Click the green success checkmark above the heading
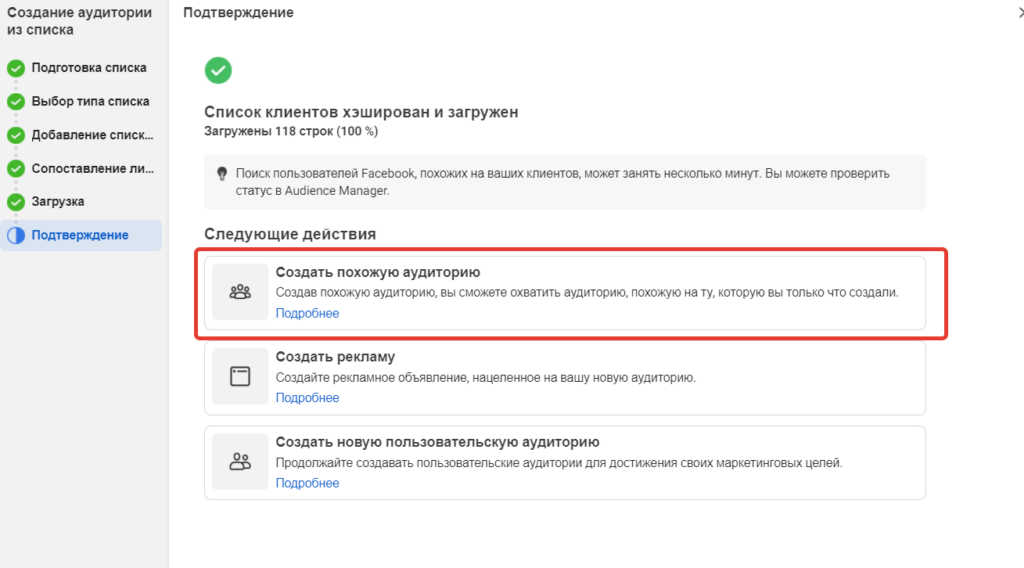The height and width of the screenshot is (568, 1024). pos(218,71)
